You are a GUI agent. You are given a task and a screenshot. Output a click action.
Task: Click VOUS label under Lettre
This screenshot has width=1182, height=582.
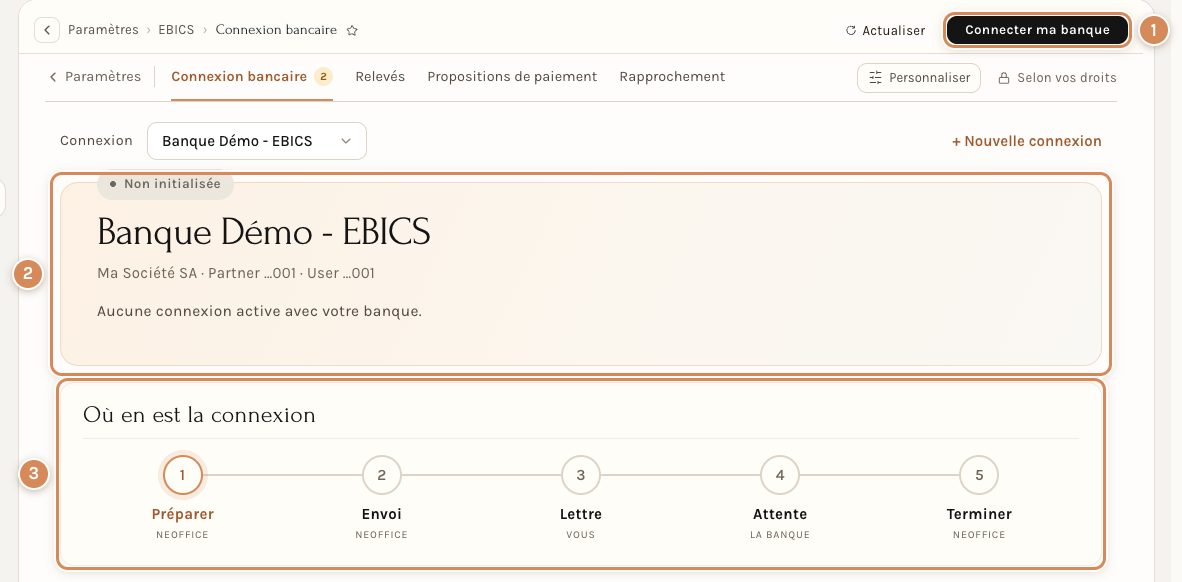(x=580, y=535)
